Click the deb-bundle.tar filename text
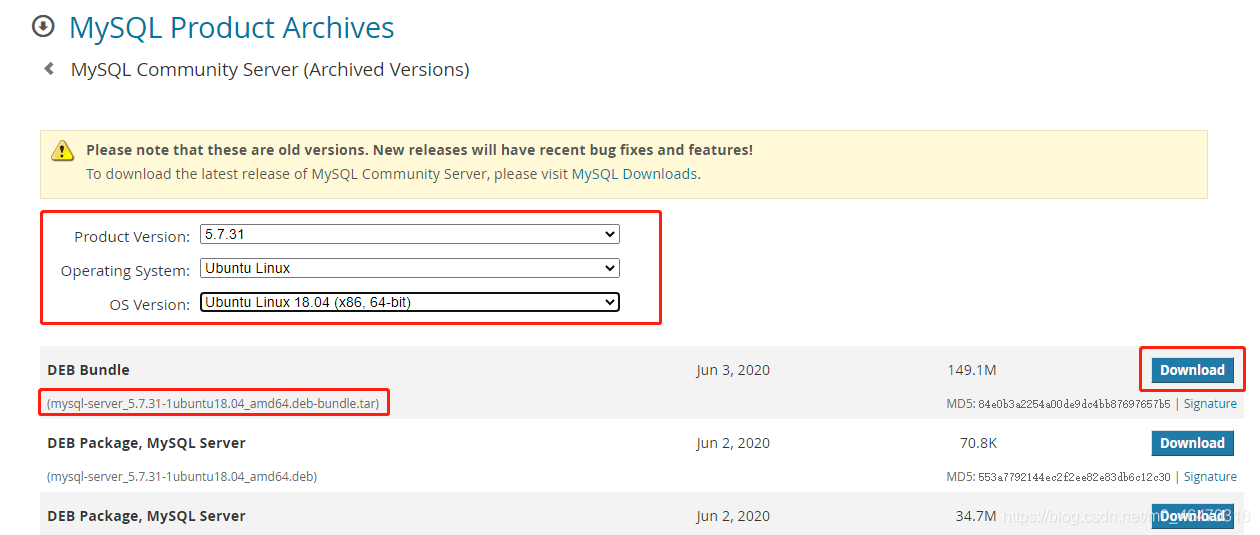Screen dimensions: 1260x535 click(215, 404)
